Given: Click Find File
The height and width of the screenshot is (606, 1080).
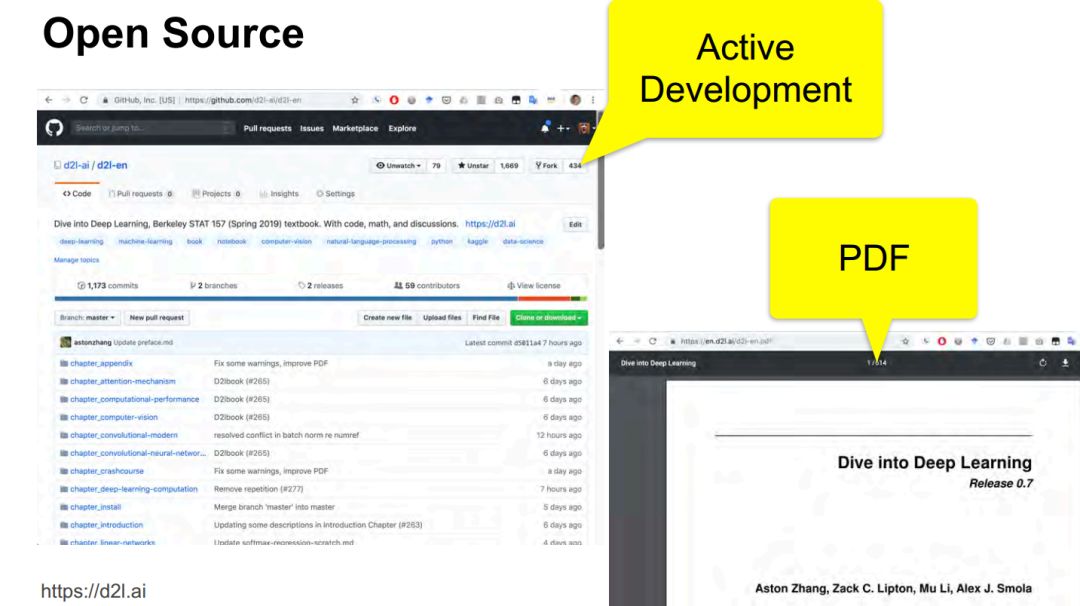Looking at the screenshot, I should click(x=486, y=317).
